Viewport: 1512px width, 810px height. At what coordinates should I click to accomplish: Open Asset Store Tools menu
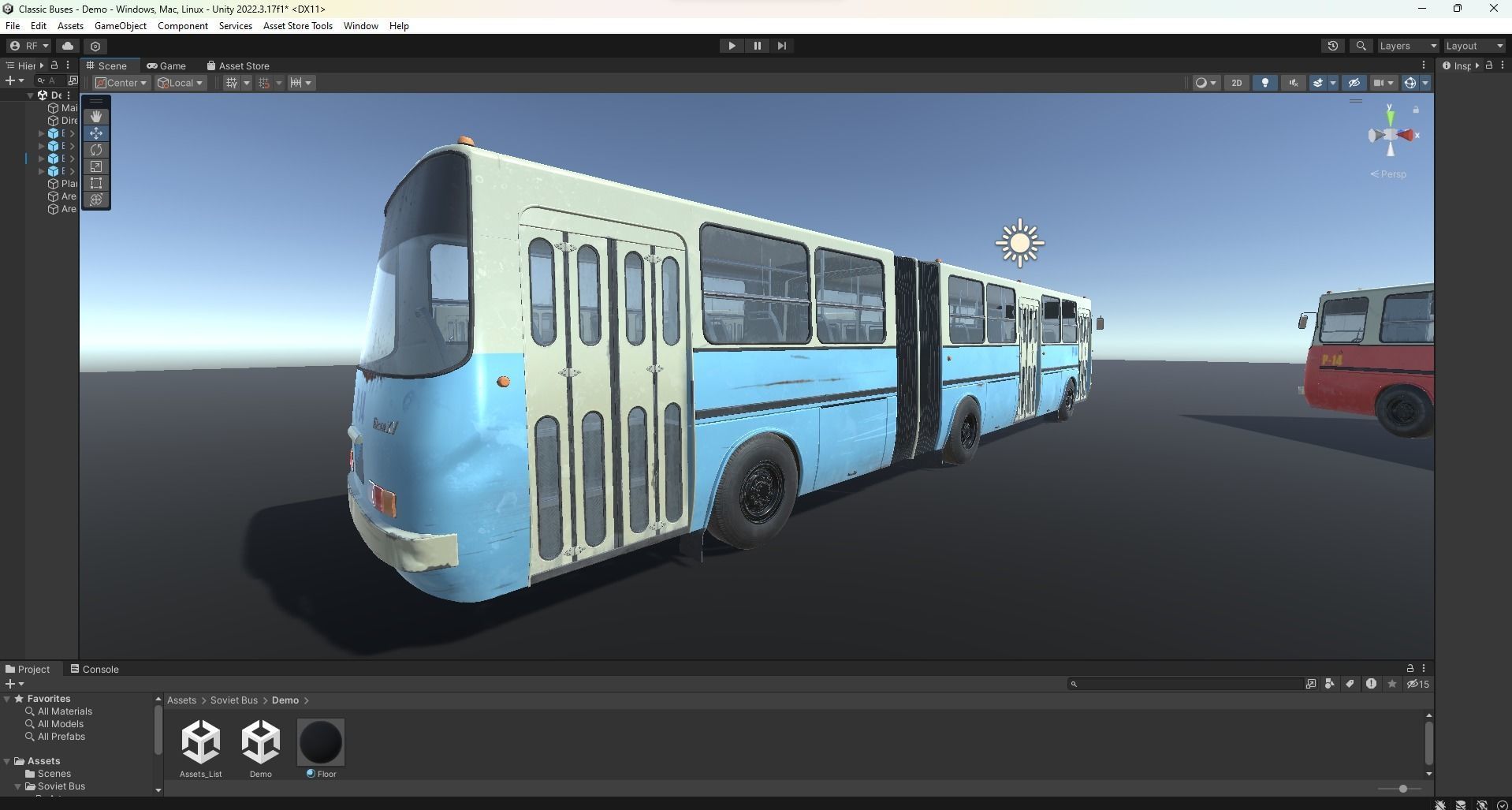pos(298,26)
